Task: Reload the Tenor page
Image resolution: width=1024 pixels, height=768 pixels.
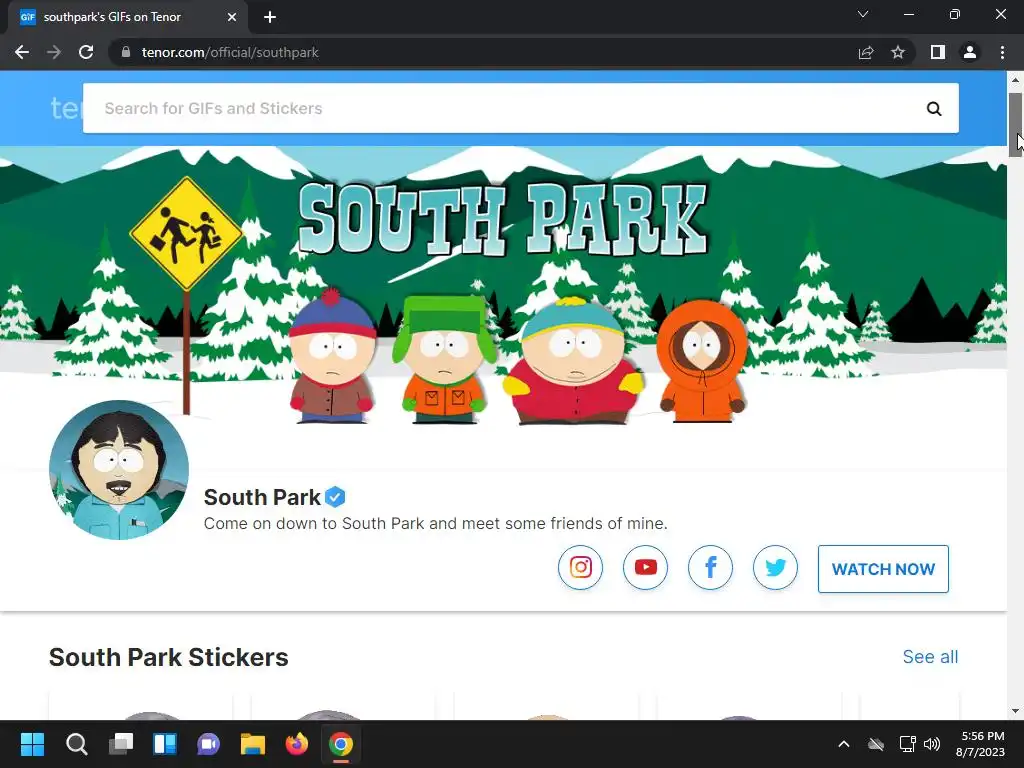Action: tap(86, 52)
